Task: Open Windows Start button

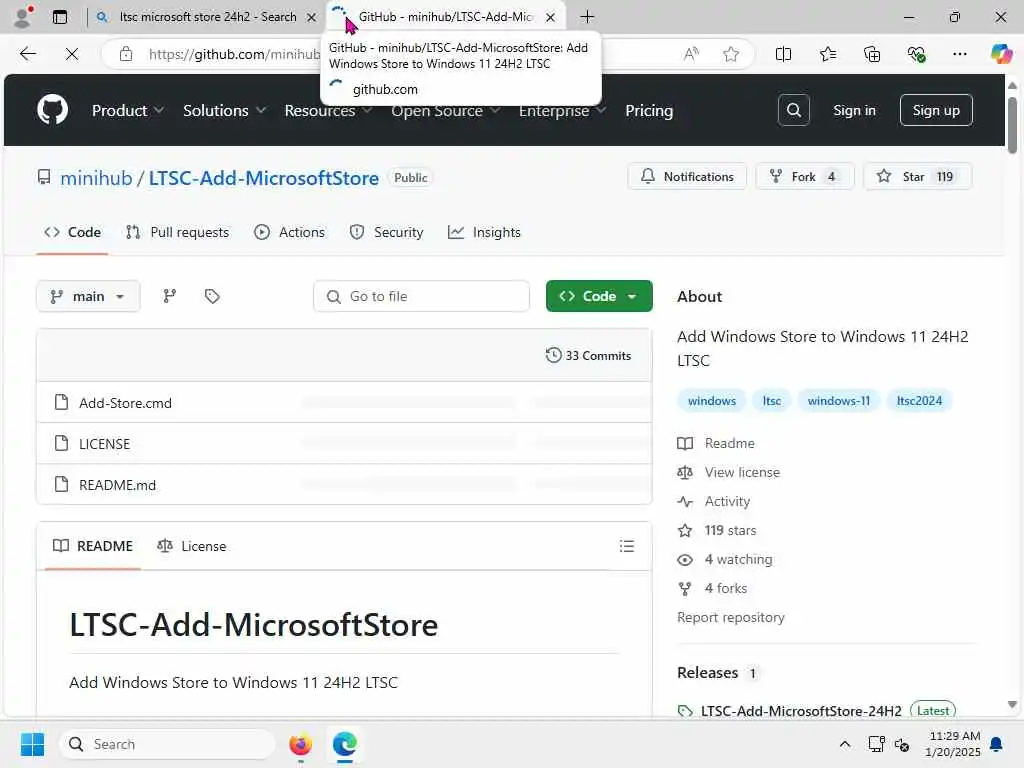Action: tap(32, 744)
